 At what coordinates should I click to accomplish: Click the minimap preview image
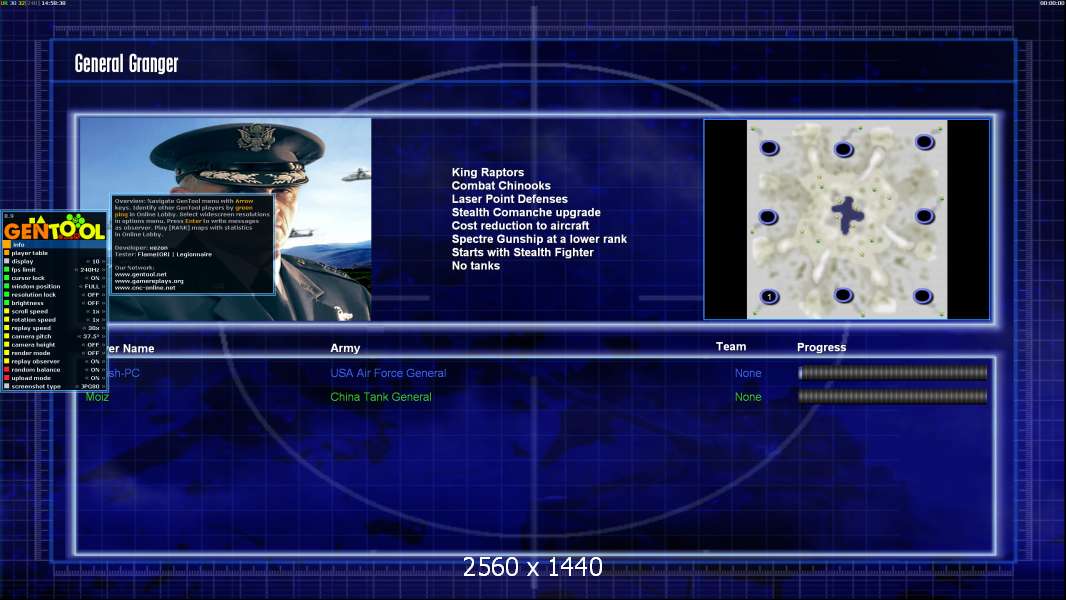(x=847, y=219)
